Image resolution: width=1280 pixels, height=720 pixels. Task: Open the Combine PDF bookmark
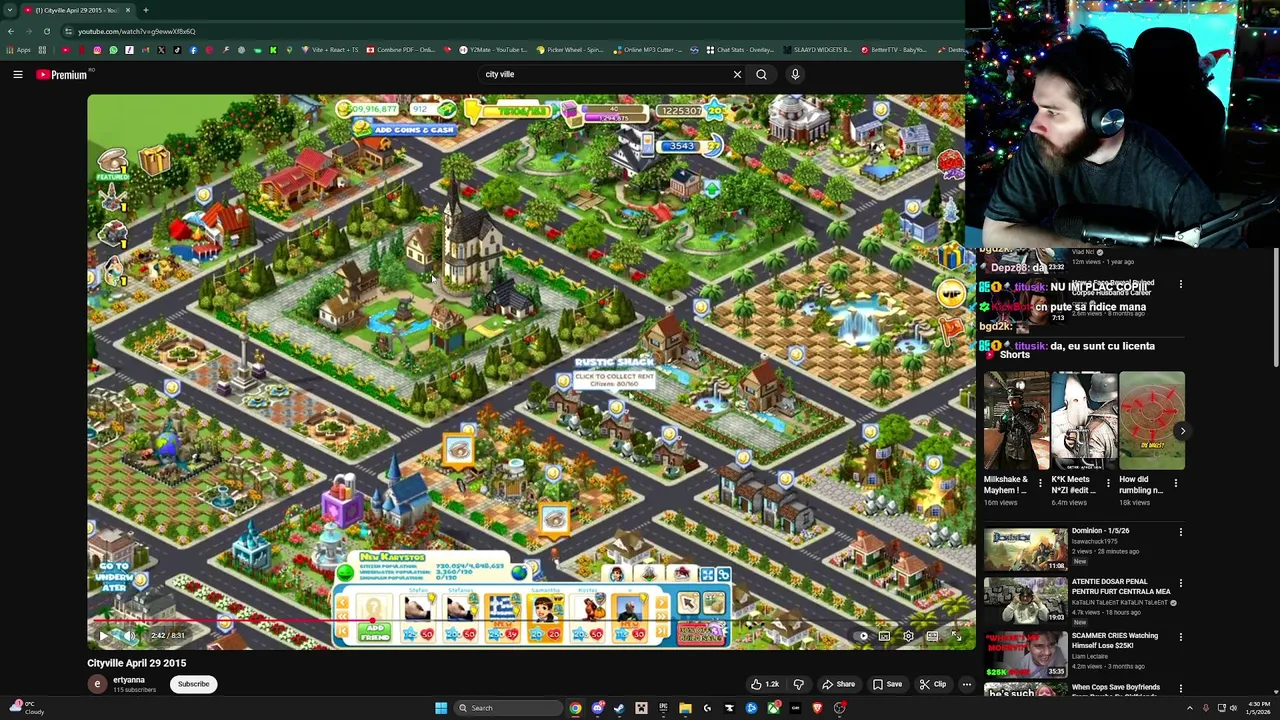[400, 50]
